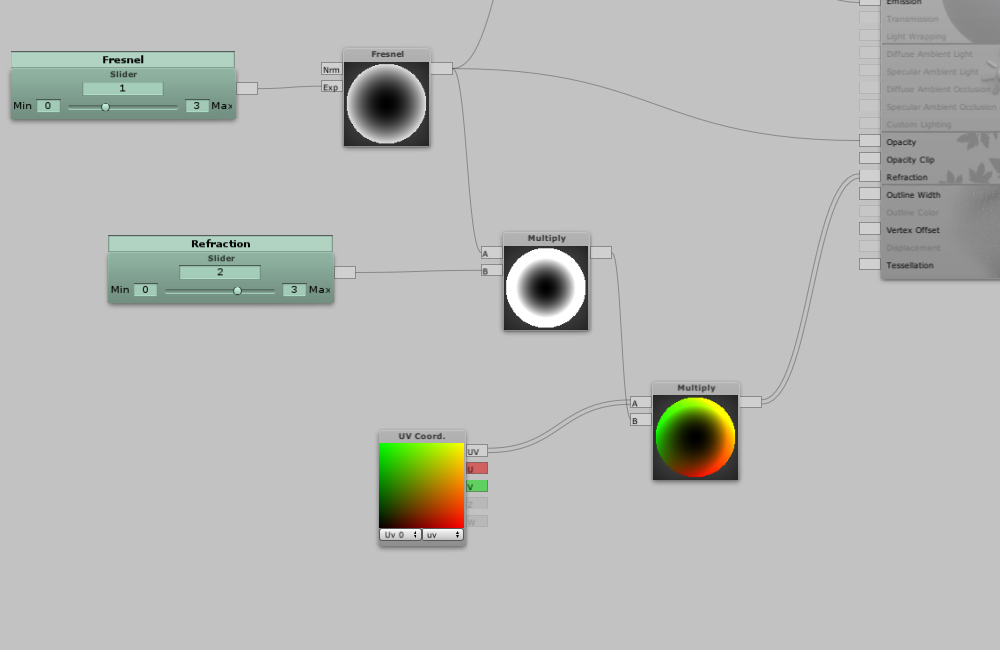Click the 'Opacity' label on main node
The height and width of the screenshot is (650, 1000).
coord(901,142)
